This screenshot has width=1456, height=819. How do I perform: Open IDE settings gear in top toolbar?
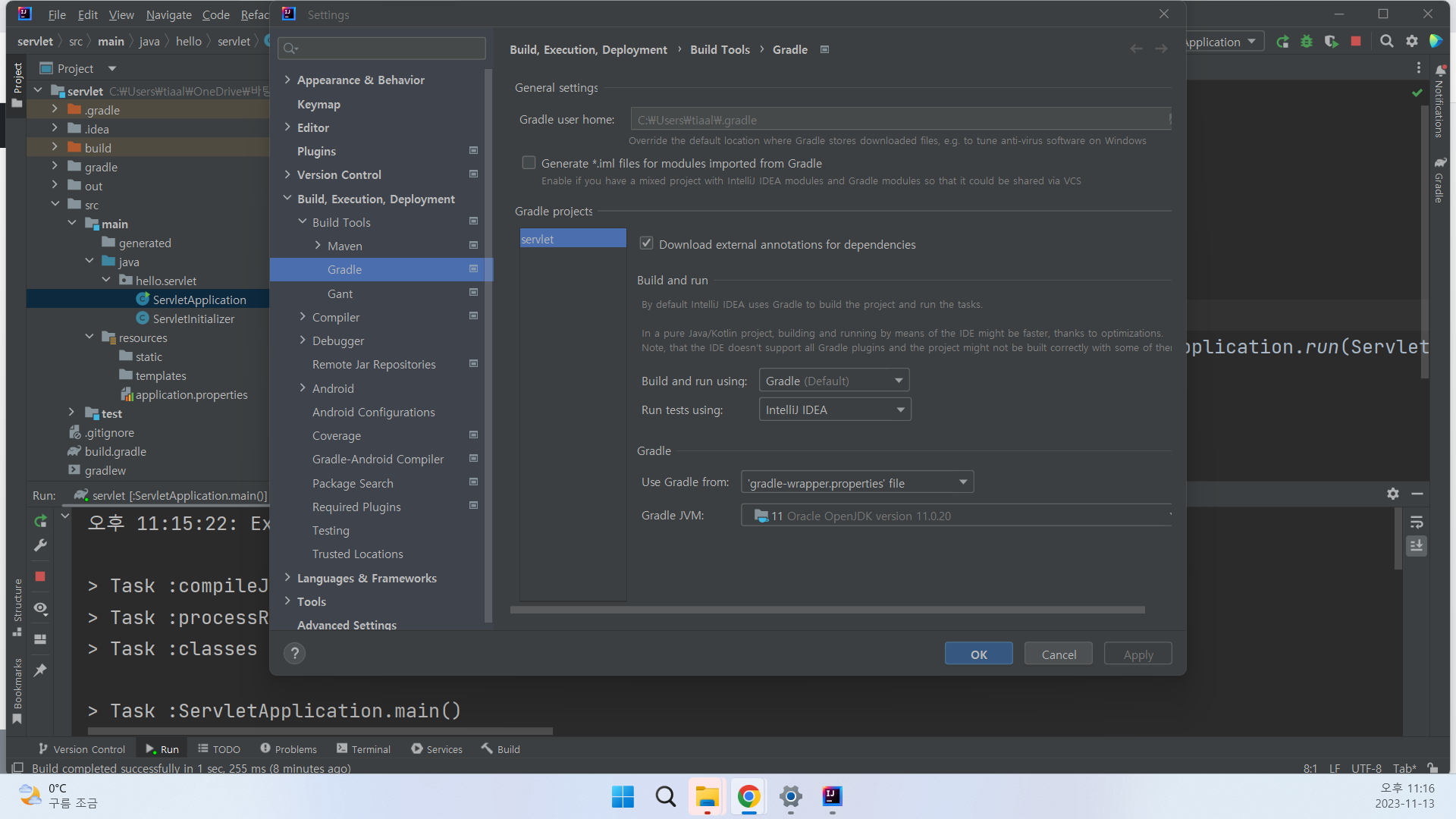[1412, 42]
